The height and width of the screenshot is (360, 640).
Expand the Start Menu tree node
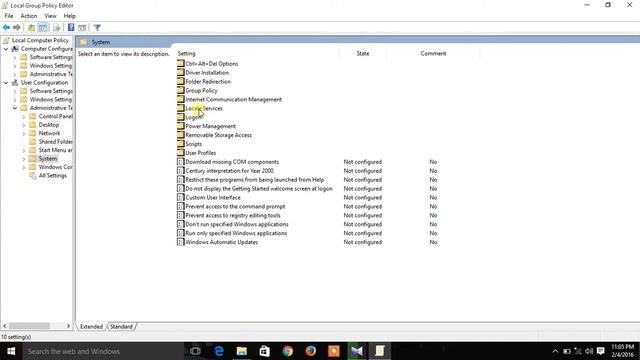24,150
